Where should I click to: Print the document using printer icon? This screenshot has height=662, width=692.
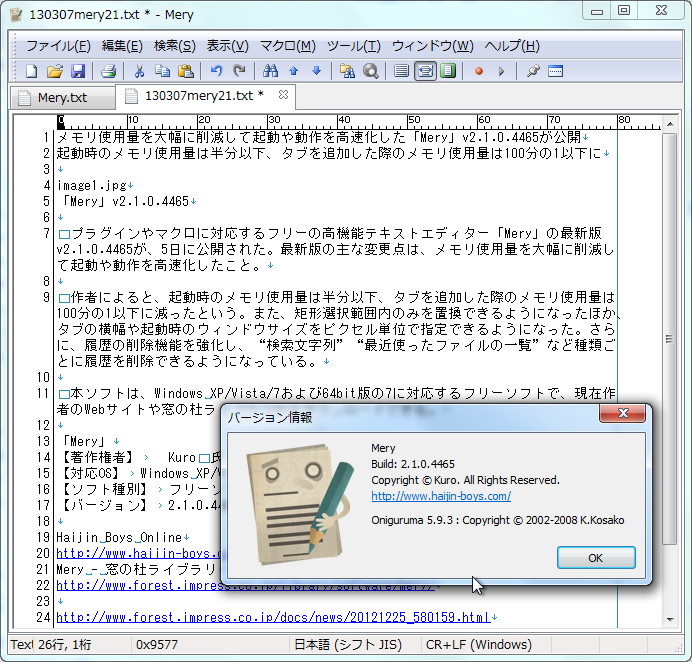(x=109, y=71)
